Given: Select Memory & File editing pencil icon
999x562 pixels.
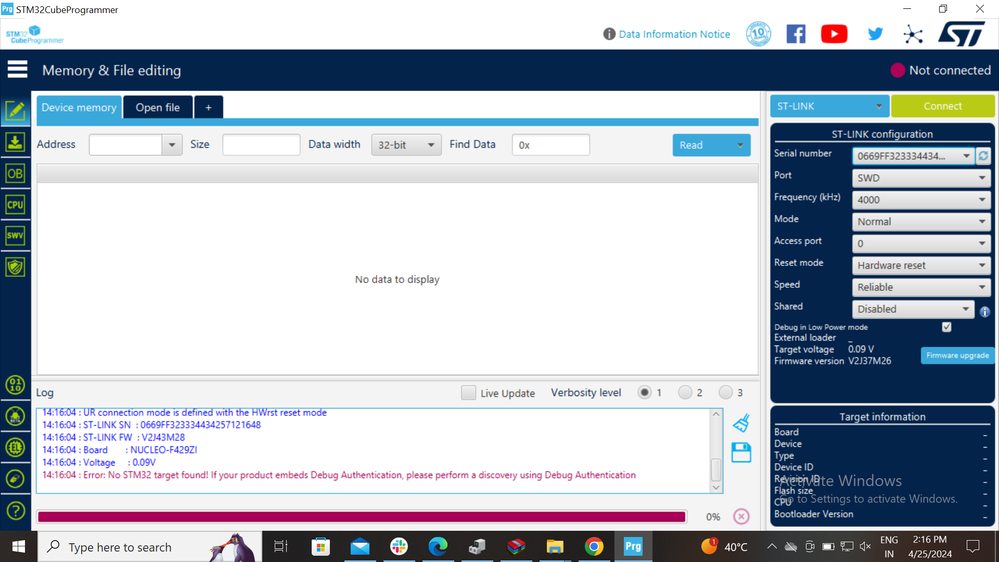Looking at the screenshot, I should pos(15,111).
